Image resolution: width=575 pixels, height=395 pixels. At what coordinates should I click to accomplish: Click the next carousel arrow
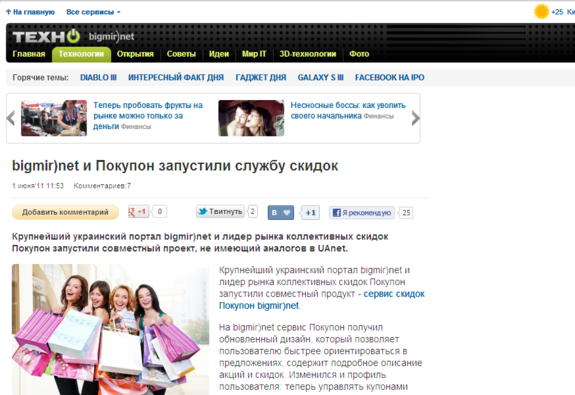[x=415, y=118]
